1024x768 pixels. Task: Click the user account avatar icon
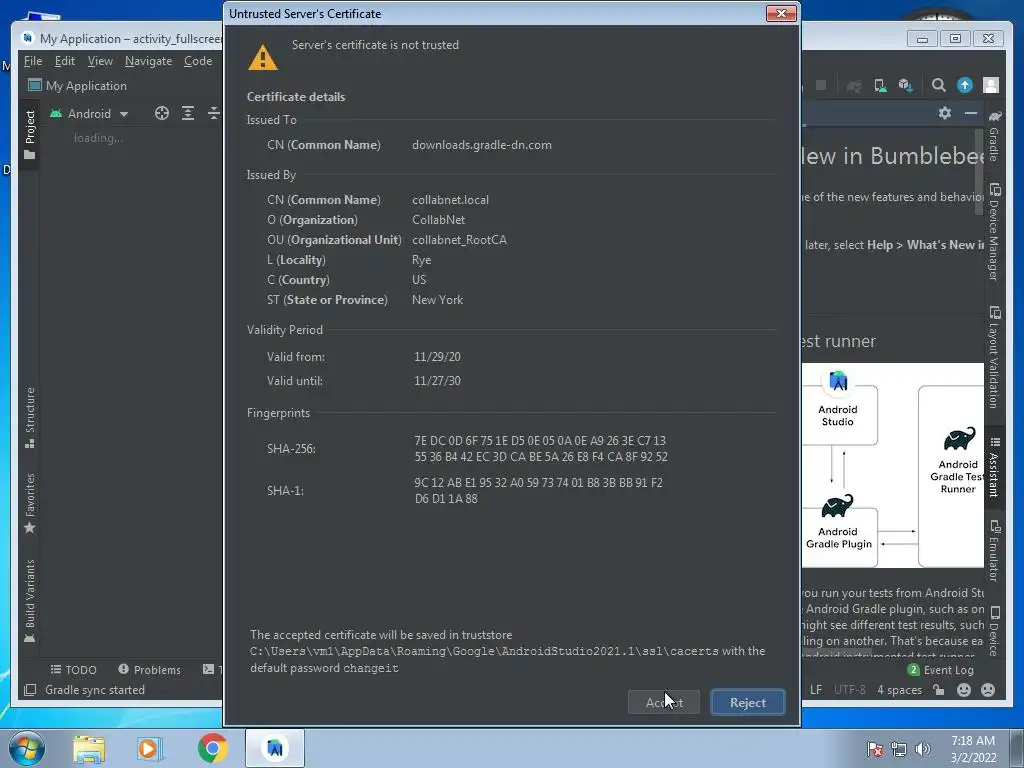(991, 85)
